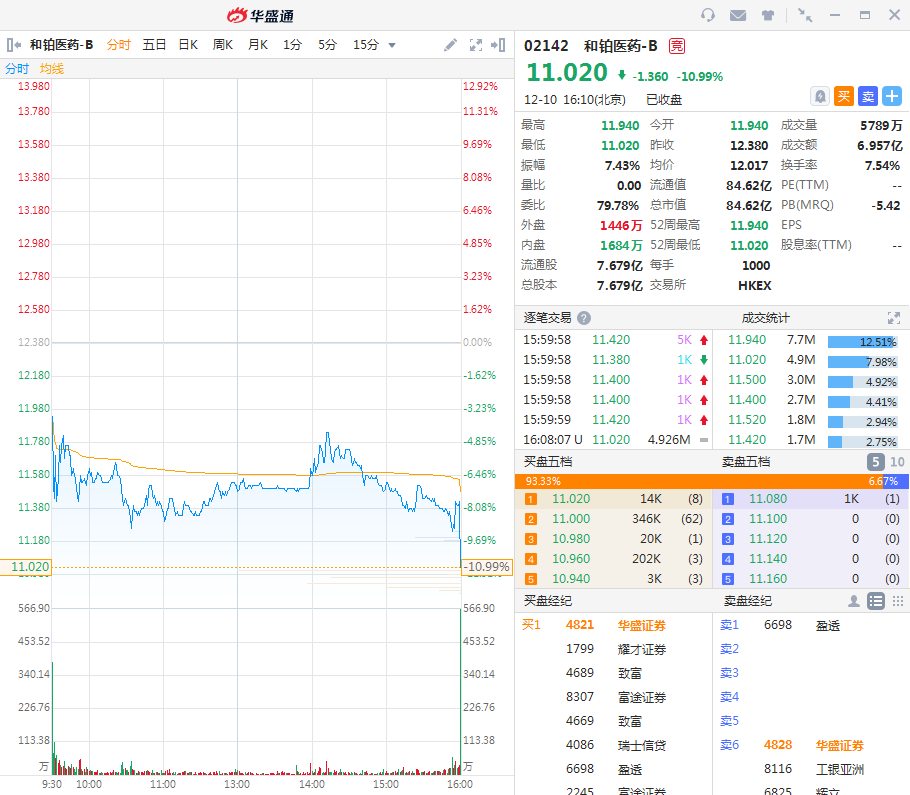Select ask level 1 at 11.080
910x795 pixels.
[x=811, y=499]
